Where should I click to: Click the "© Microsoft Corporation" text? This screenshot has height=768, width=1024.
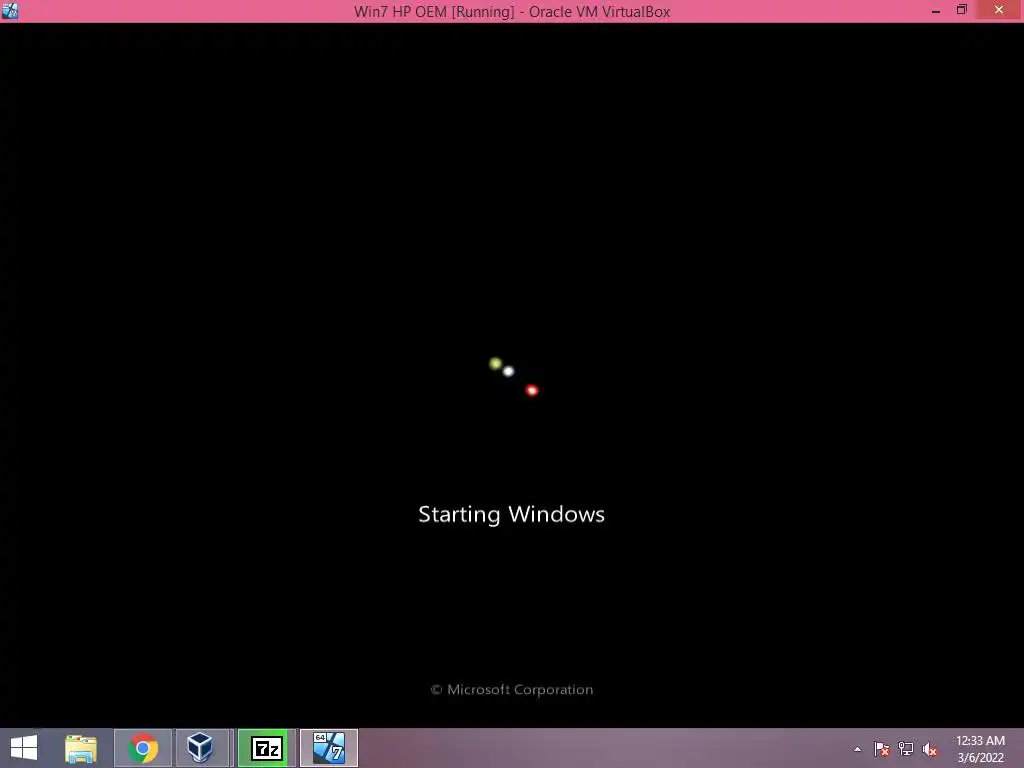click(512, 690)
